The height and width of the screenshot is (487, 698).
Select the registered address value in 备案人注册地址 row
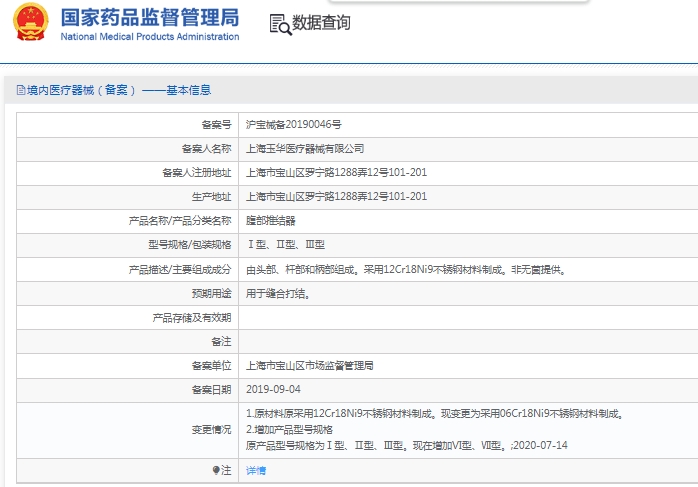click(337, 172)
